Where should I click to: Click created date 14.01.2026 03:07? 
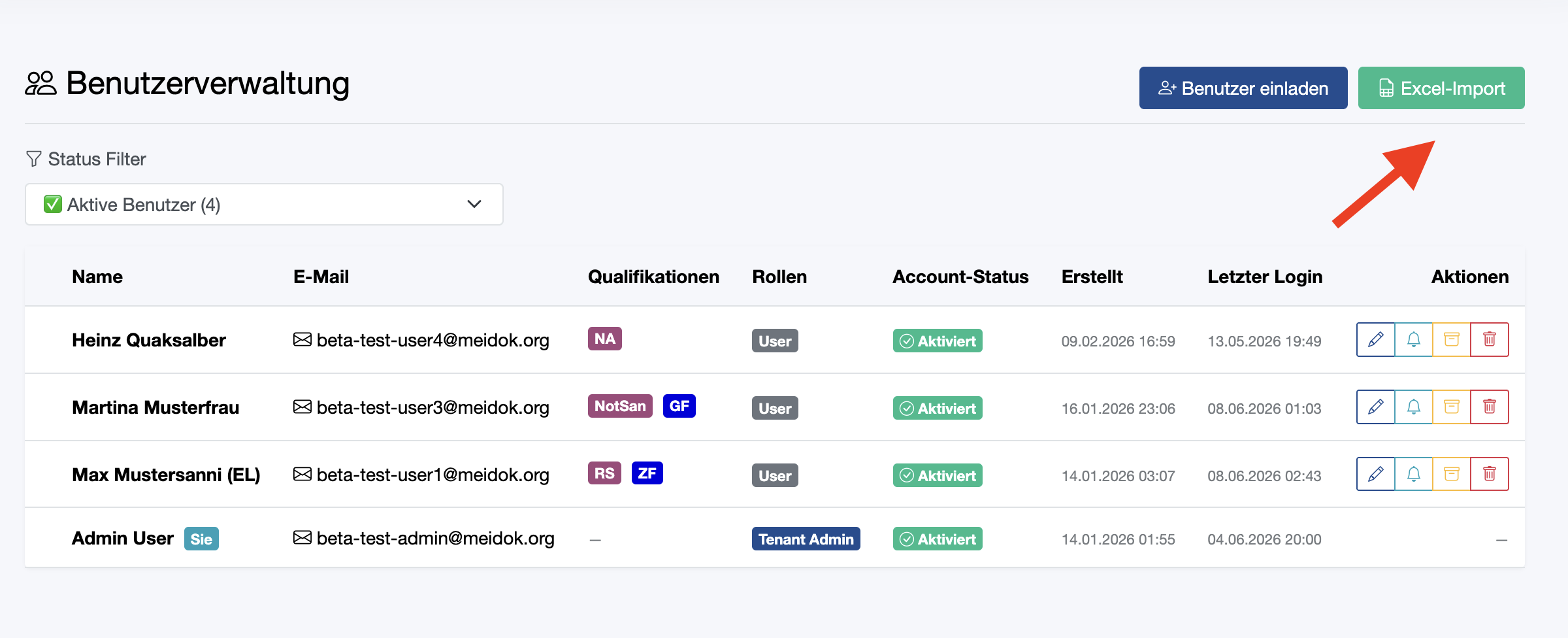click(x=1119, y=476)
